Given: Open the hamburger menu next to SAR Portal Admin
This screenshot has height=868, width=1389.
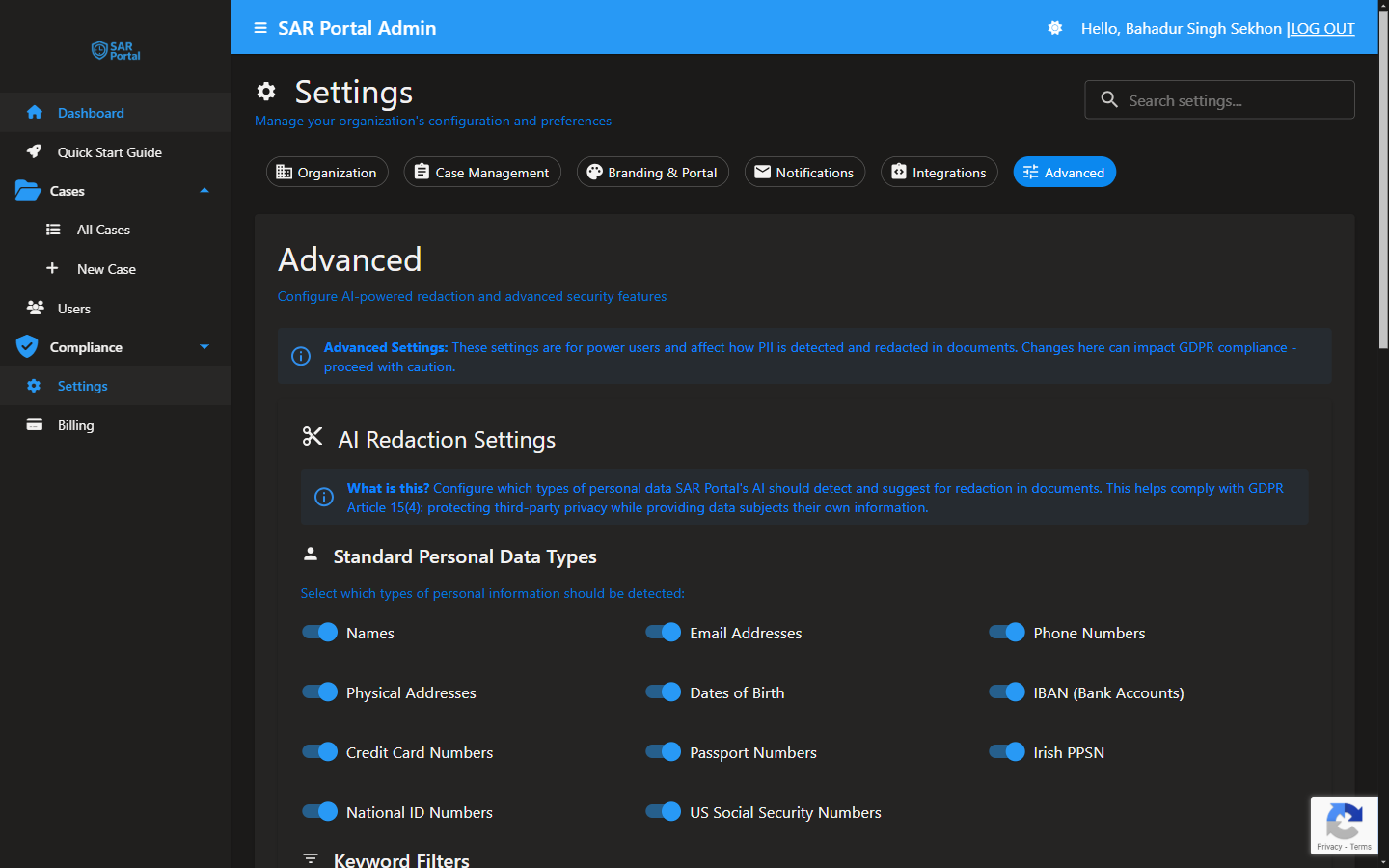Looking at the screenshot, I should coord(259,28).
